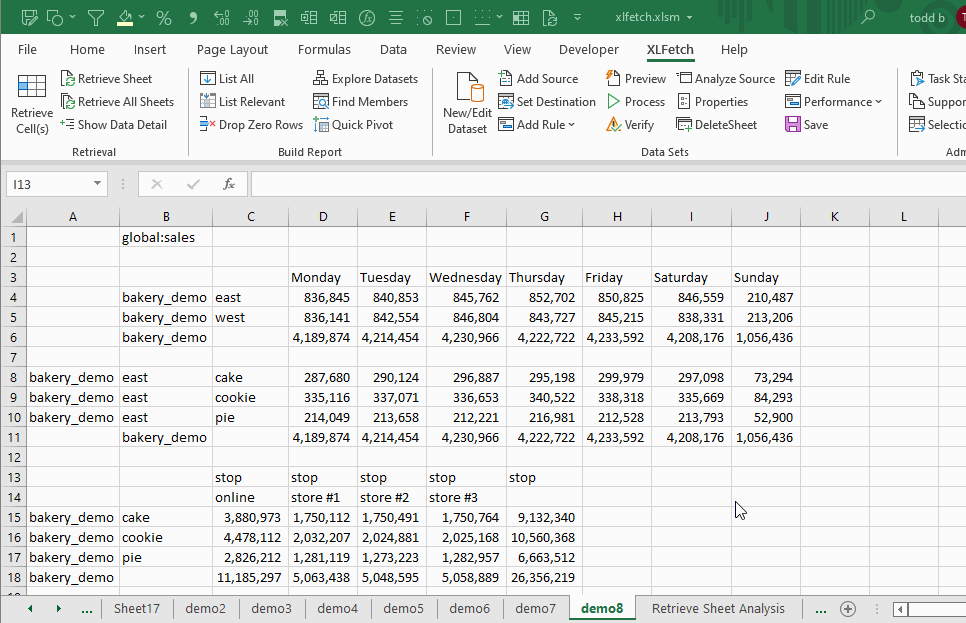Open New/Edit Dataset

tap(468, 104)
